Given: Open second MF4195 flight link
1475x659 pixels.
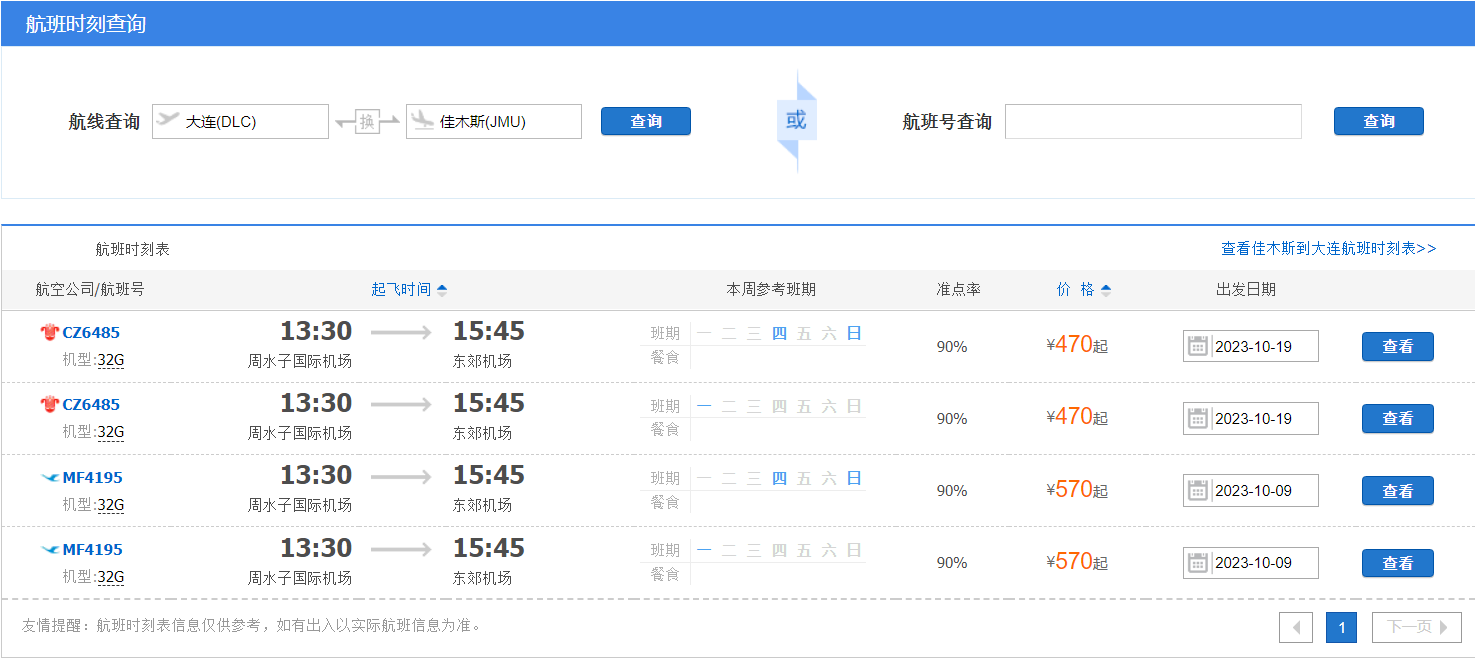Looking at the screenshot, I should (93, 549).
